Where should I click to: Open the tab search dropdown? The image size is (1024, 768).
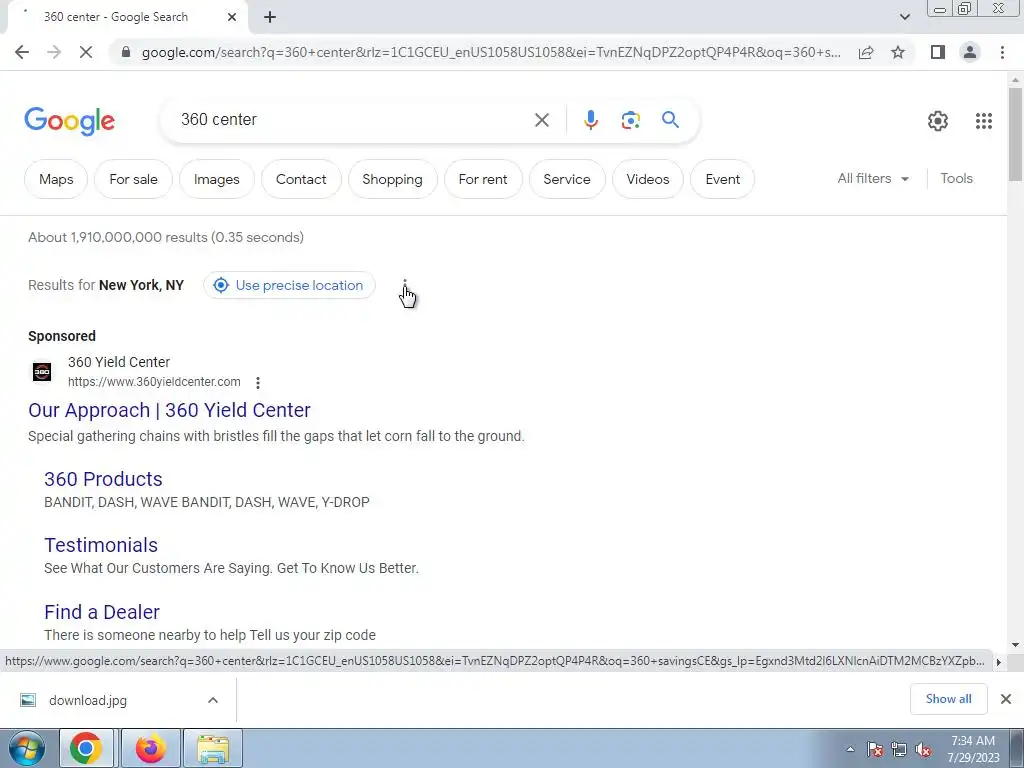coord(904,17)
